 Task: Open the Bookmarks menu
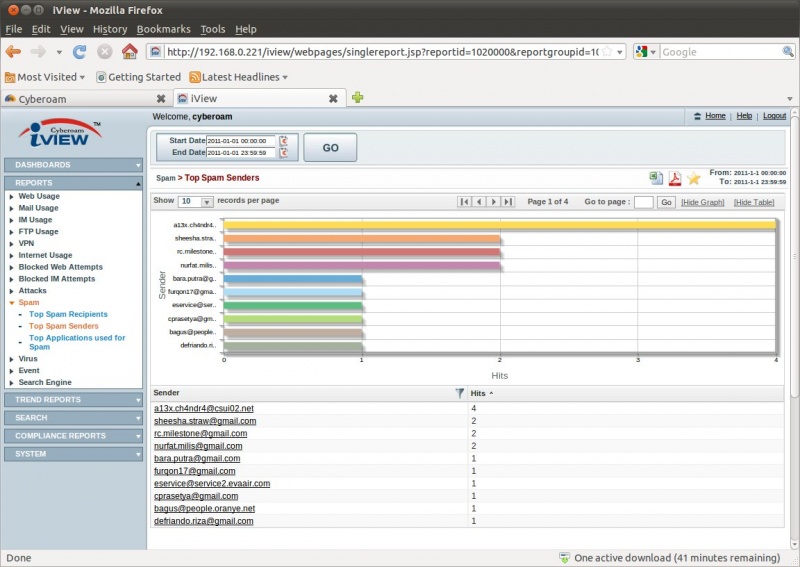[163, 29]
